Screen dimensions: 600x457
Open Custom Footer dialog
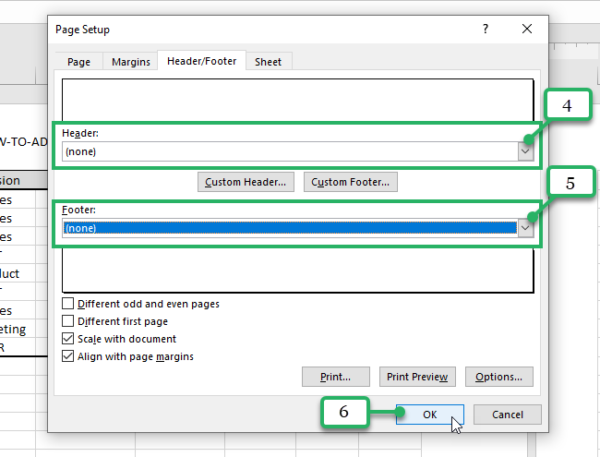click(351, 182)
